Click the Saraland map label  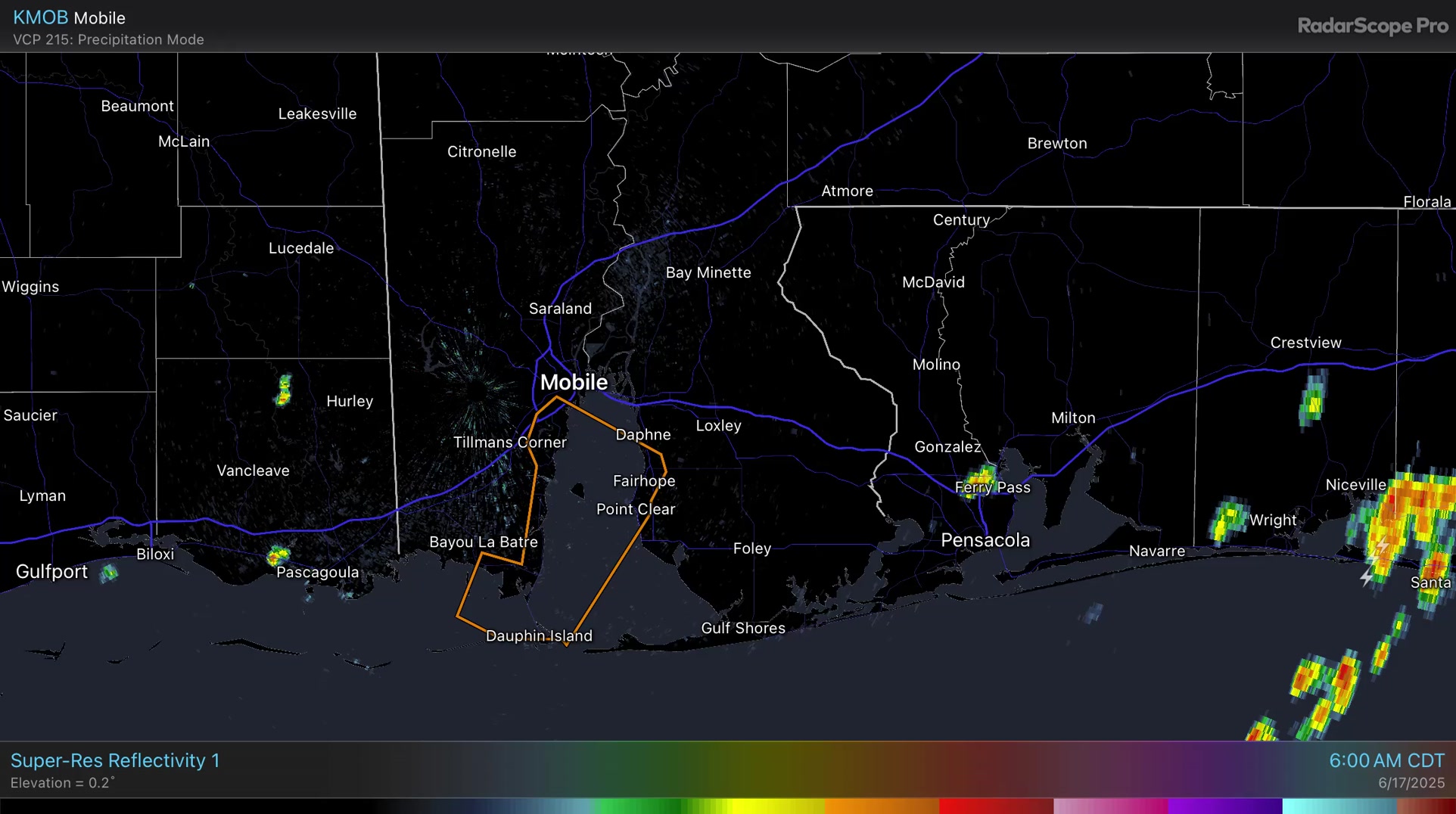click(560, 309)
